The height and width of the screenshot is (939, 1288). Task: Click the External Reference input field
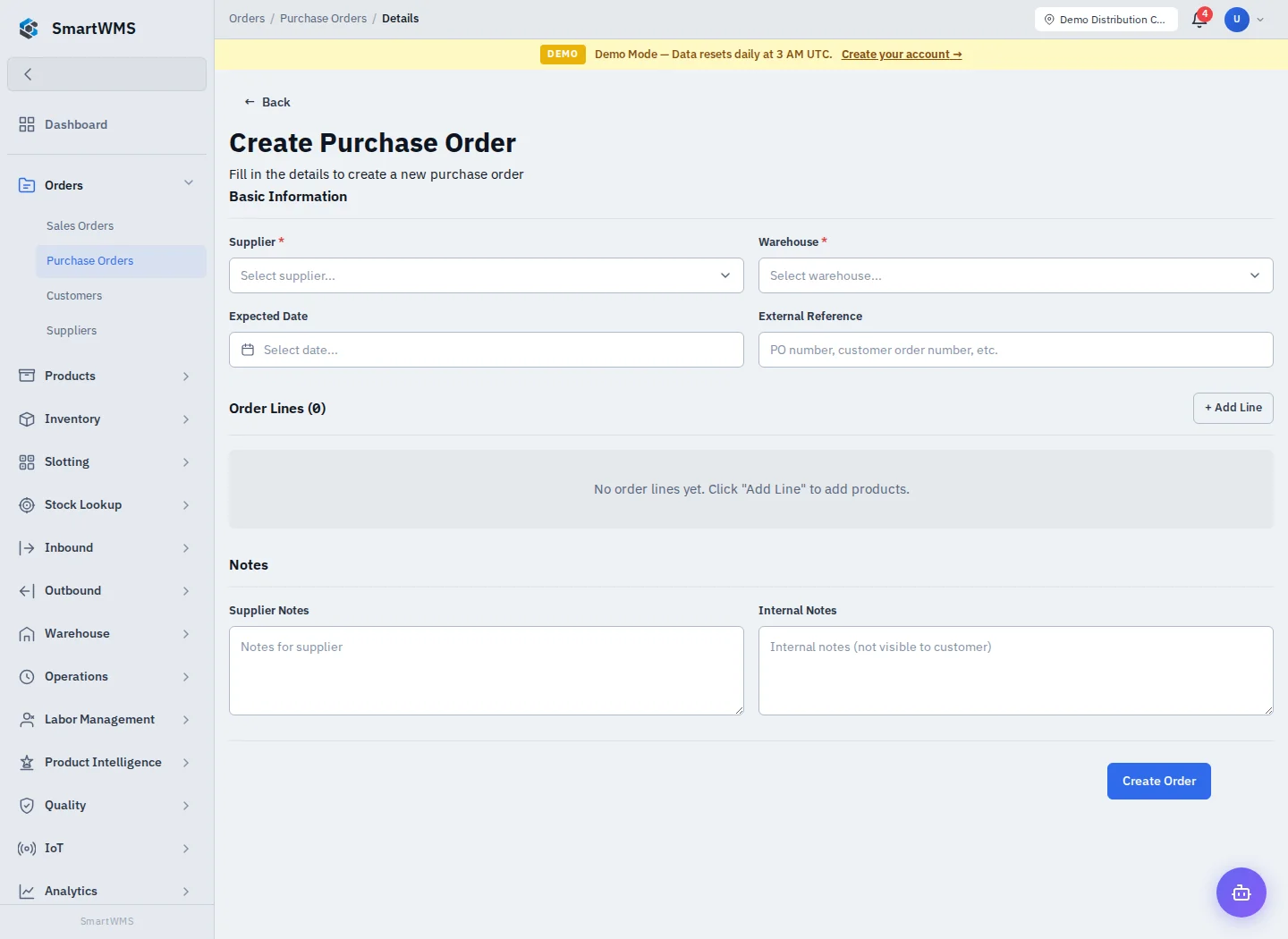pos(1016,350)
